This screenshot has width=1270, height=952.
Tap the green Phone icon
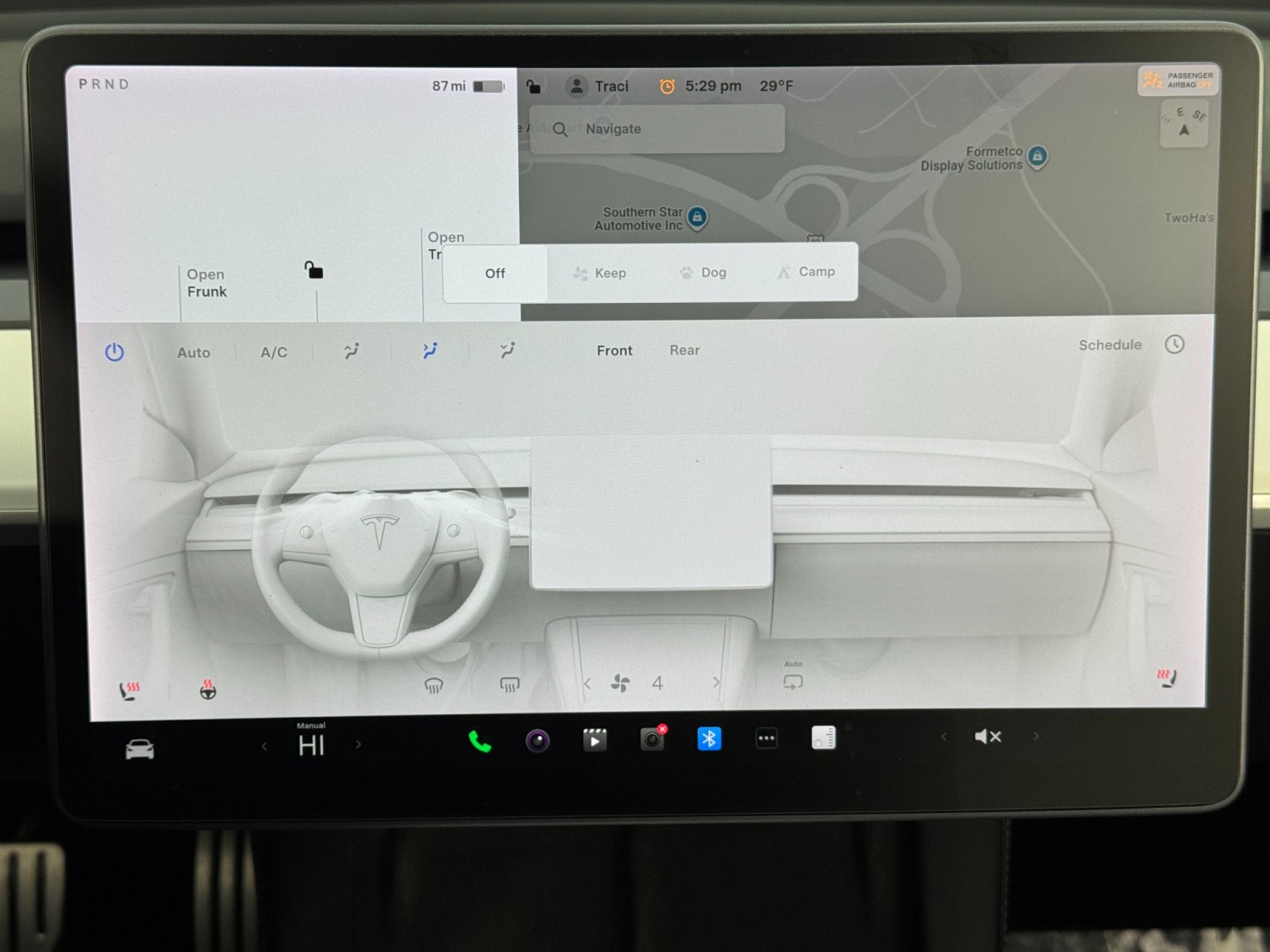480,741
